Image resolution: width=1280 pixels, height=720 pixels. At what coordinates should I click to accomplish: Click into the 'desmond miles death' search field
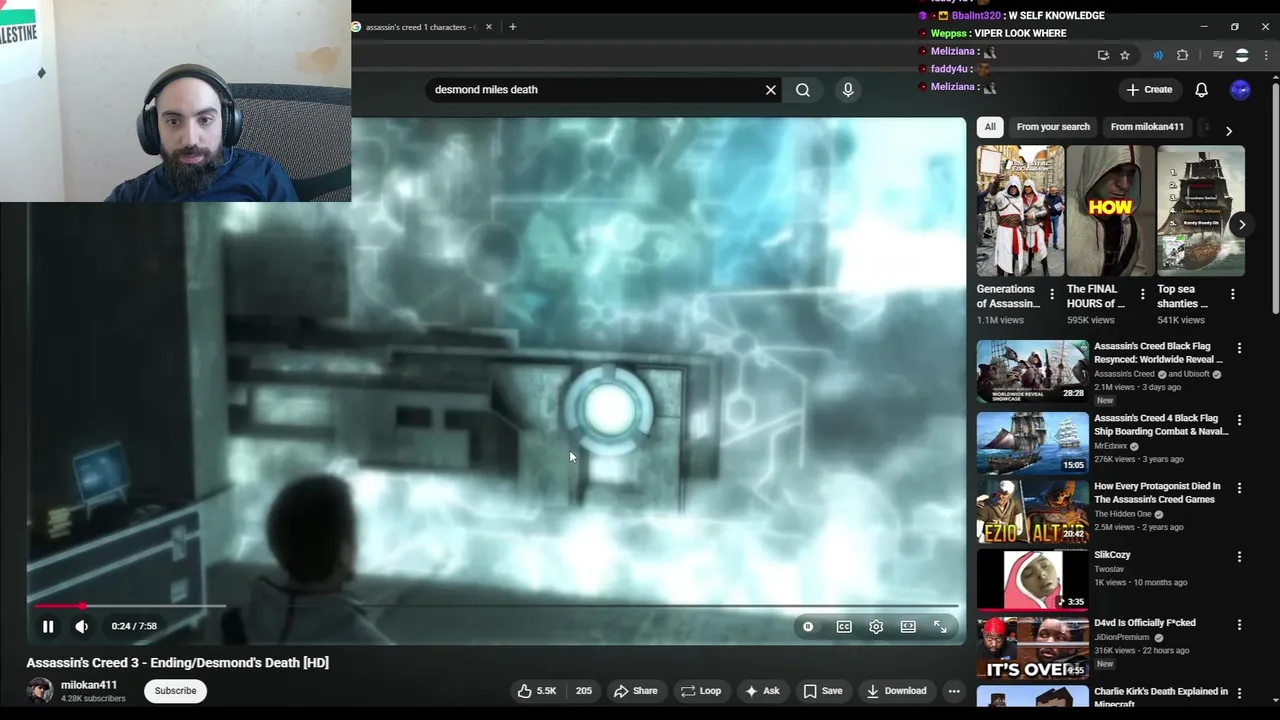pos(595,90)
